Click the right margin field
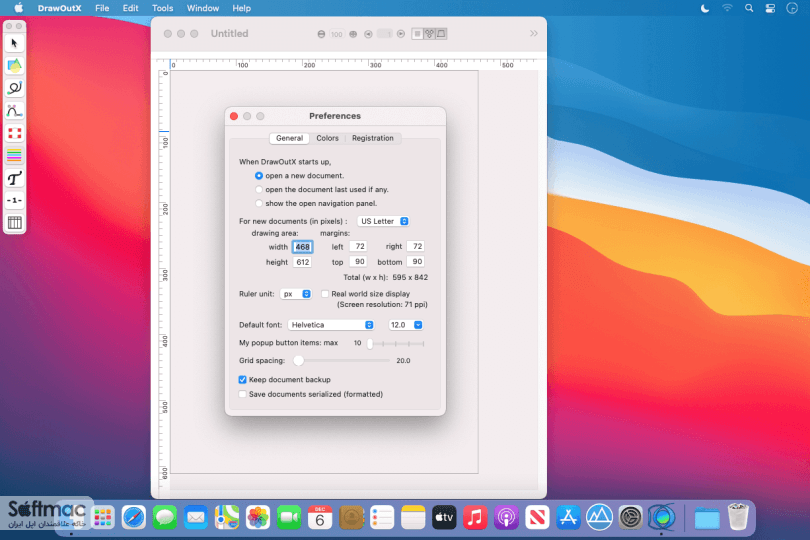 tap(416, 246)
